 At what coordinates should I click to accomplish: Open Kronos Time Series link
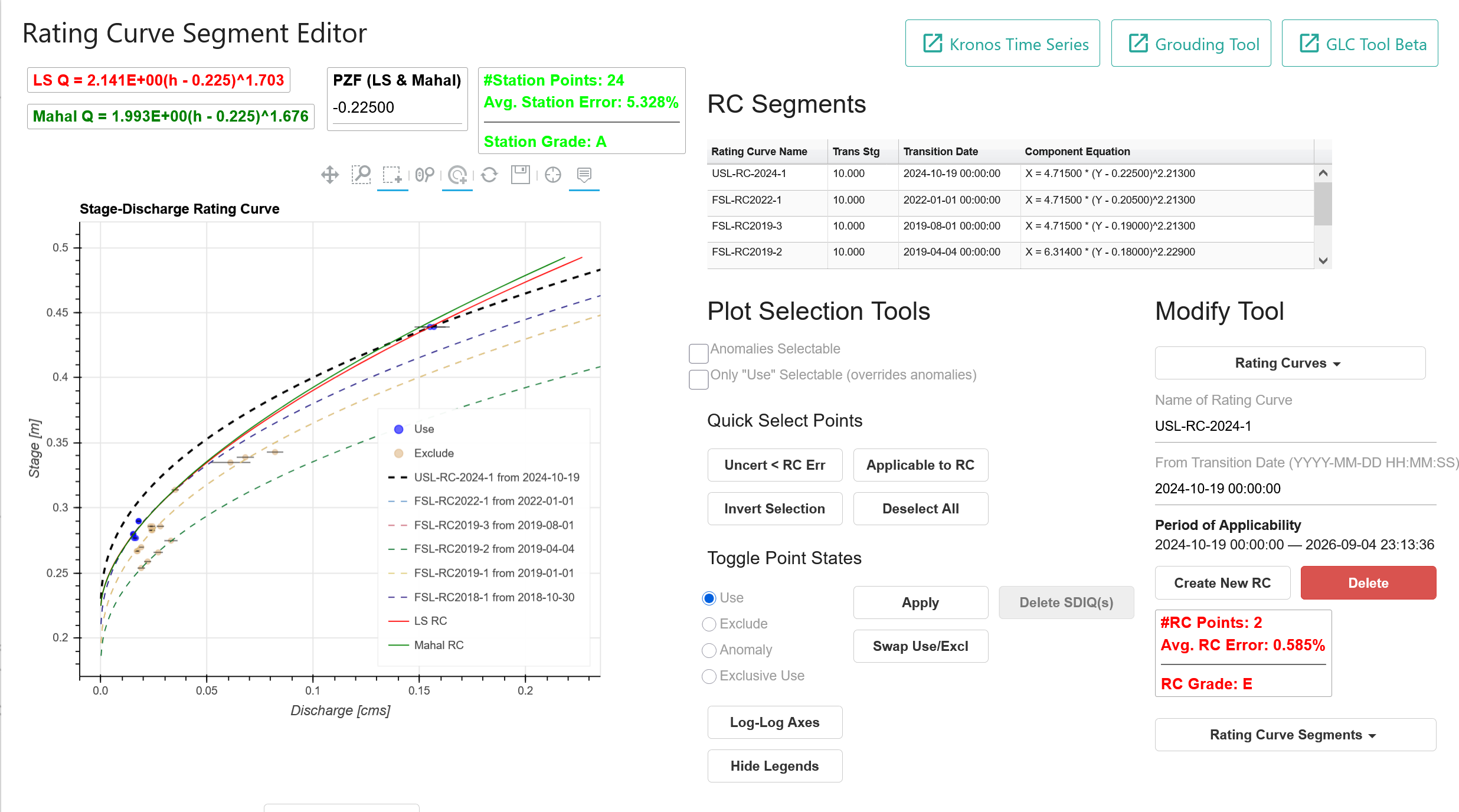[x=1002, y=44]
